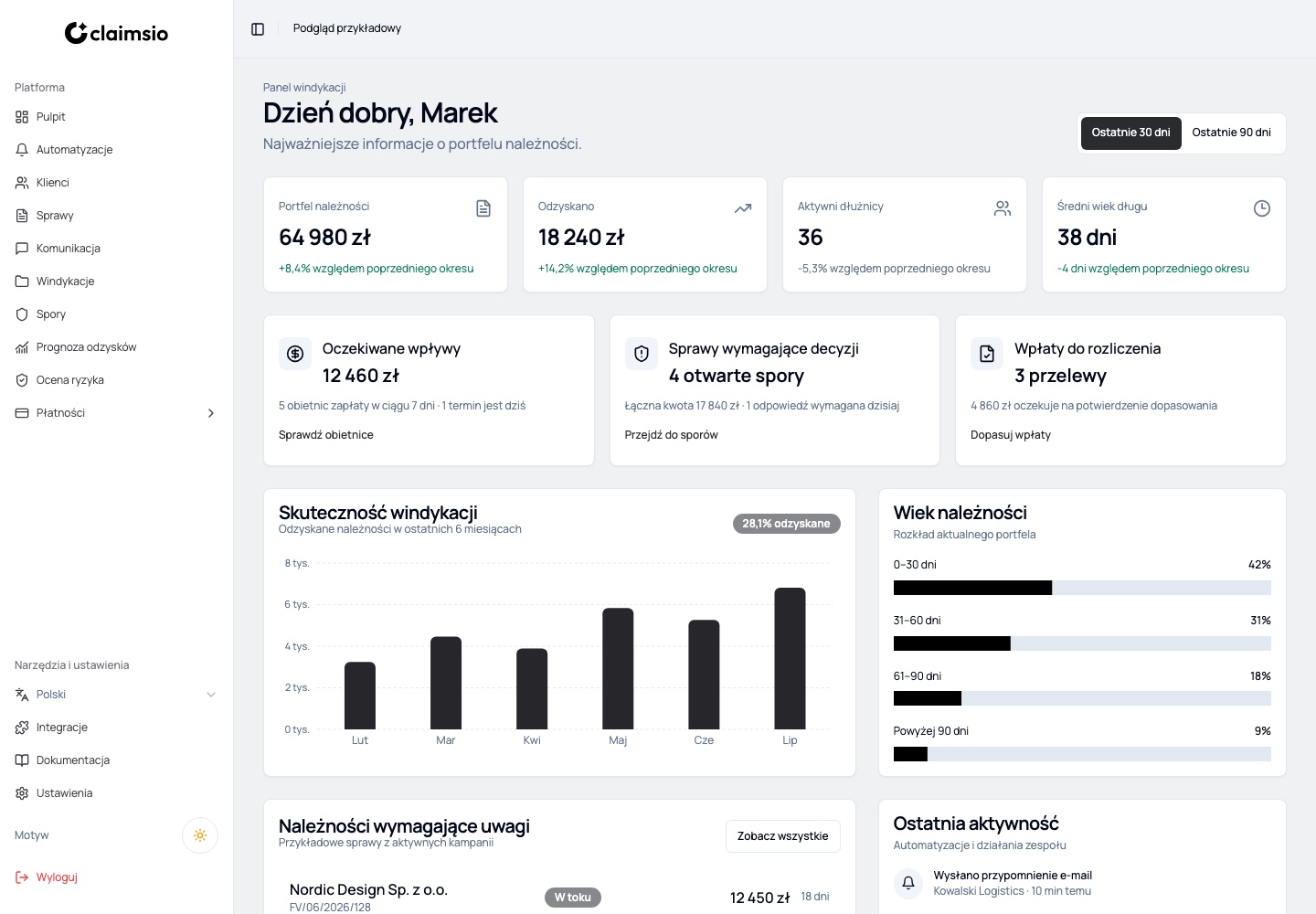Click the Automatyzacje bell icon
The height and width of the screenshot is (914, 1316).
tap(22, 150)
